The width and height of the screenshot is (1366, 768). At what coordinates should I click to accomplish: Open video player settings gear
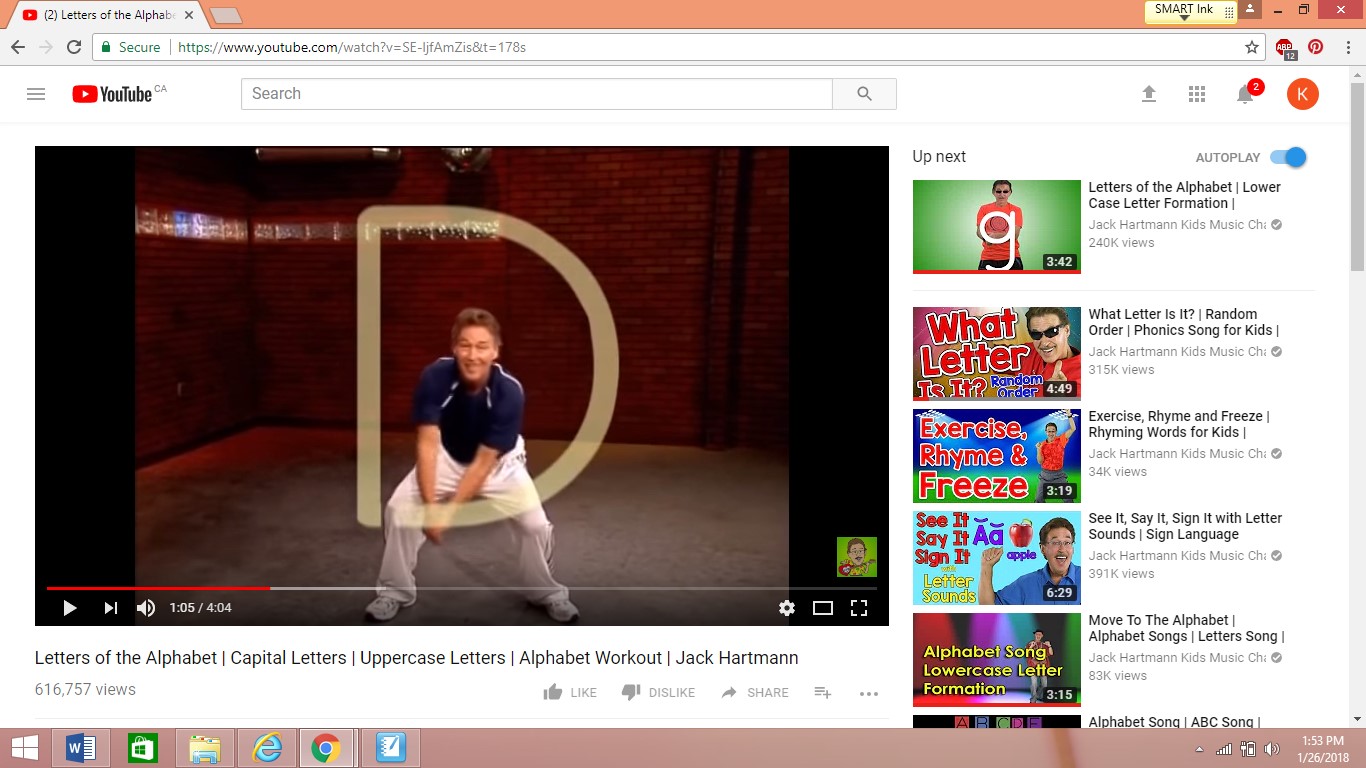(x=787, y=608)
